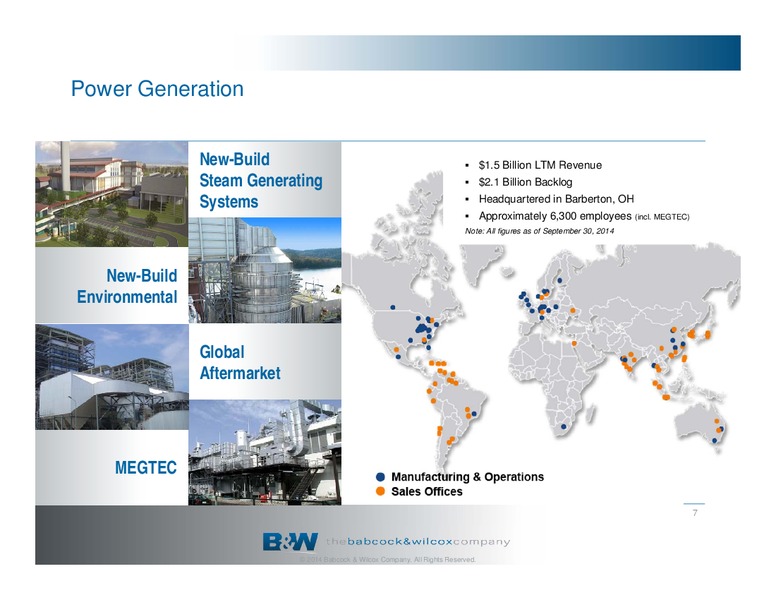Click Approximately 6,300 employees bullet
776x600 pixels.
[x=583, y=216]
